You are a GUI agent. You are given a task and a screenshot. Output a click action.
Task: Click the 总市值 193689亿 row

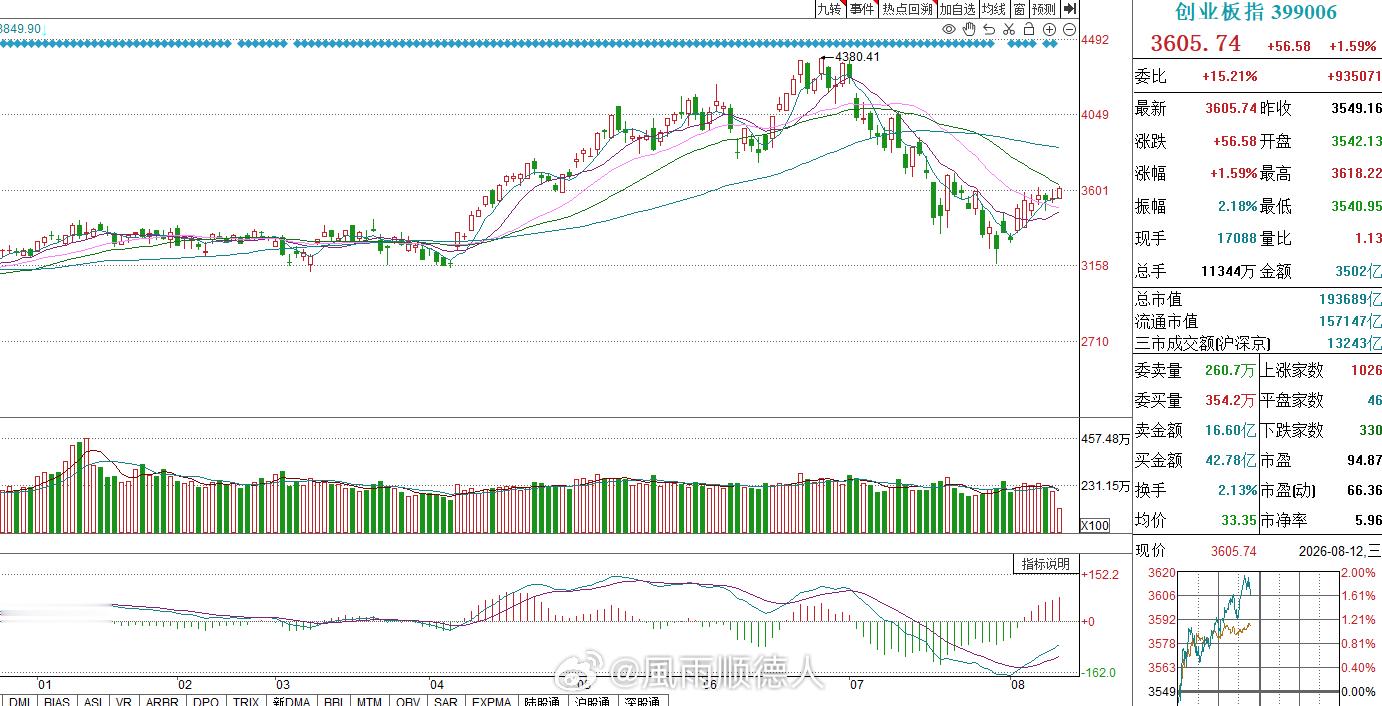click(x=1258, y=298)
